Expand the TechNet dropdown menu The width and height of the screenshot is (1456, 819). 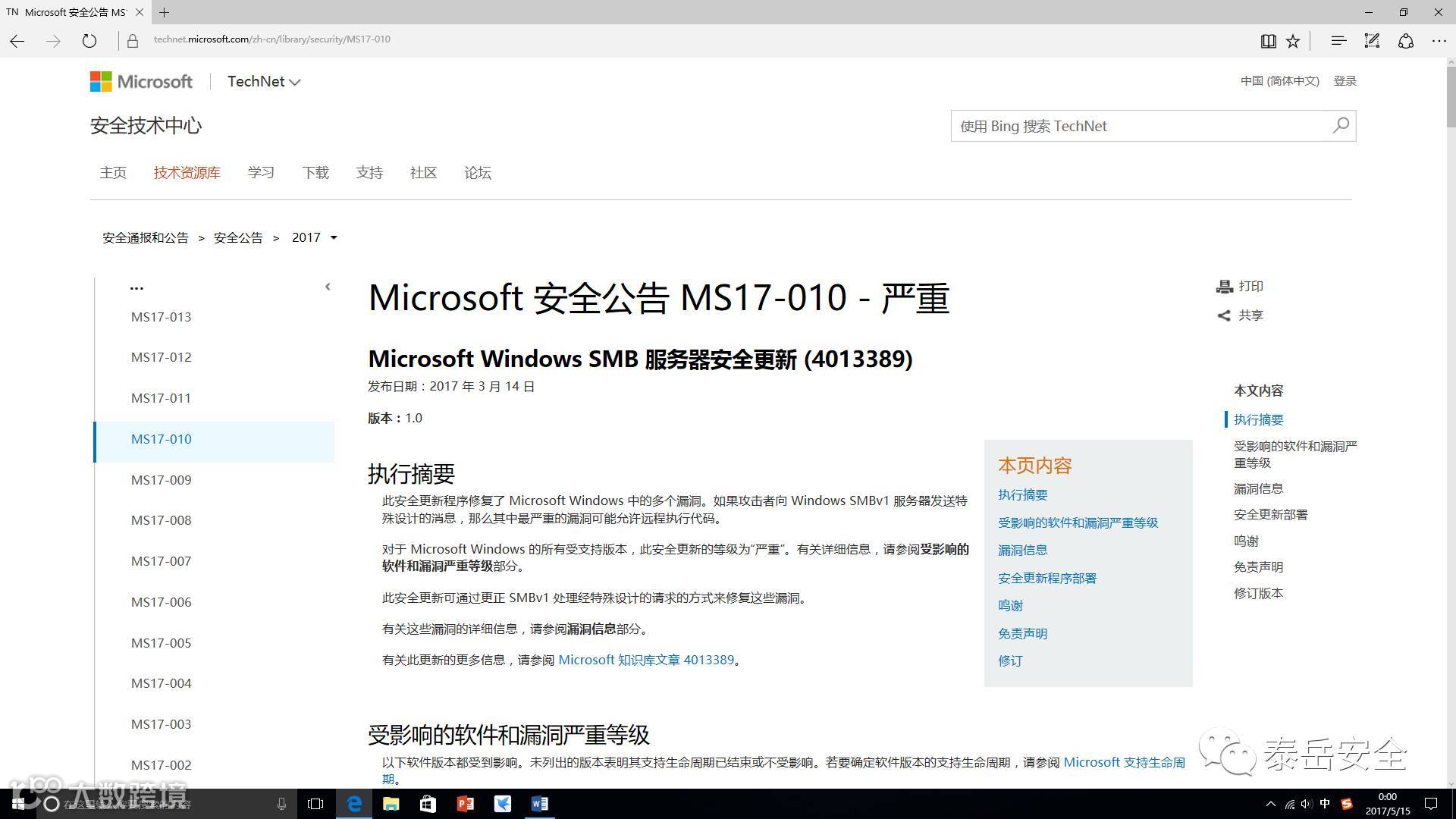[x=294, y=82]
